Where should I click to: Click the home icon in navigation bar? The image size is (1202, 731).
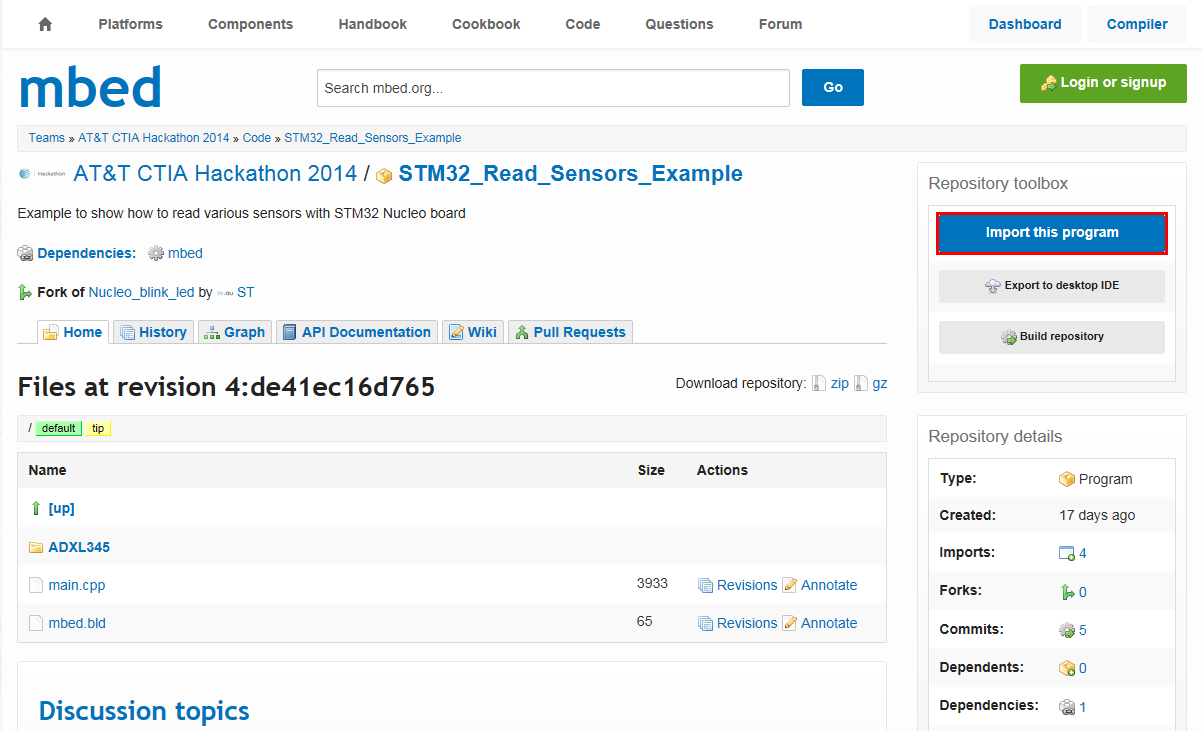tap(45, 24)
